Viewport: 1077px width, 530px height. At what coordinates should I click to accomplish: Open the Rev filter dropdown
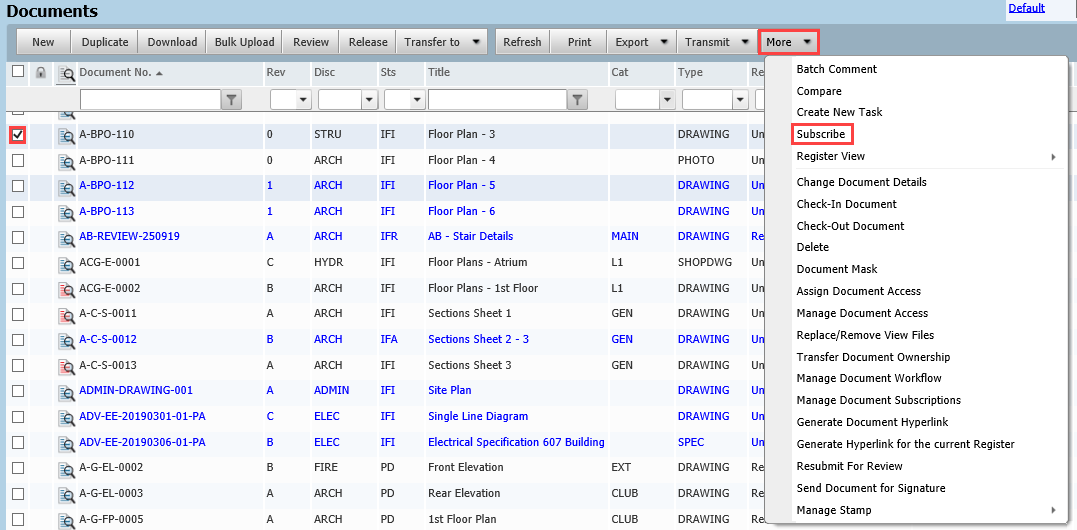(x=303, y=100)
